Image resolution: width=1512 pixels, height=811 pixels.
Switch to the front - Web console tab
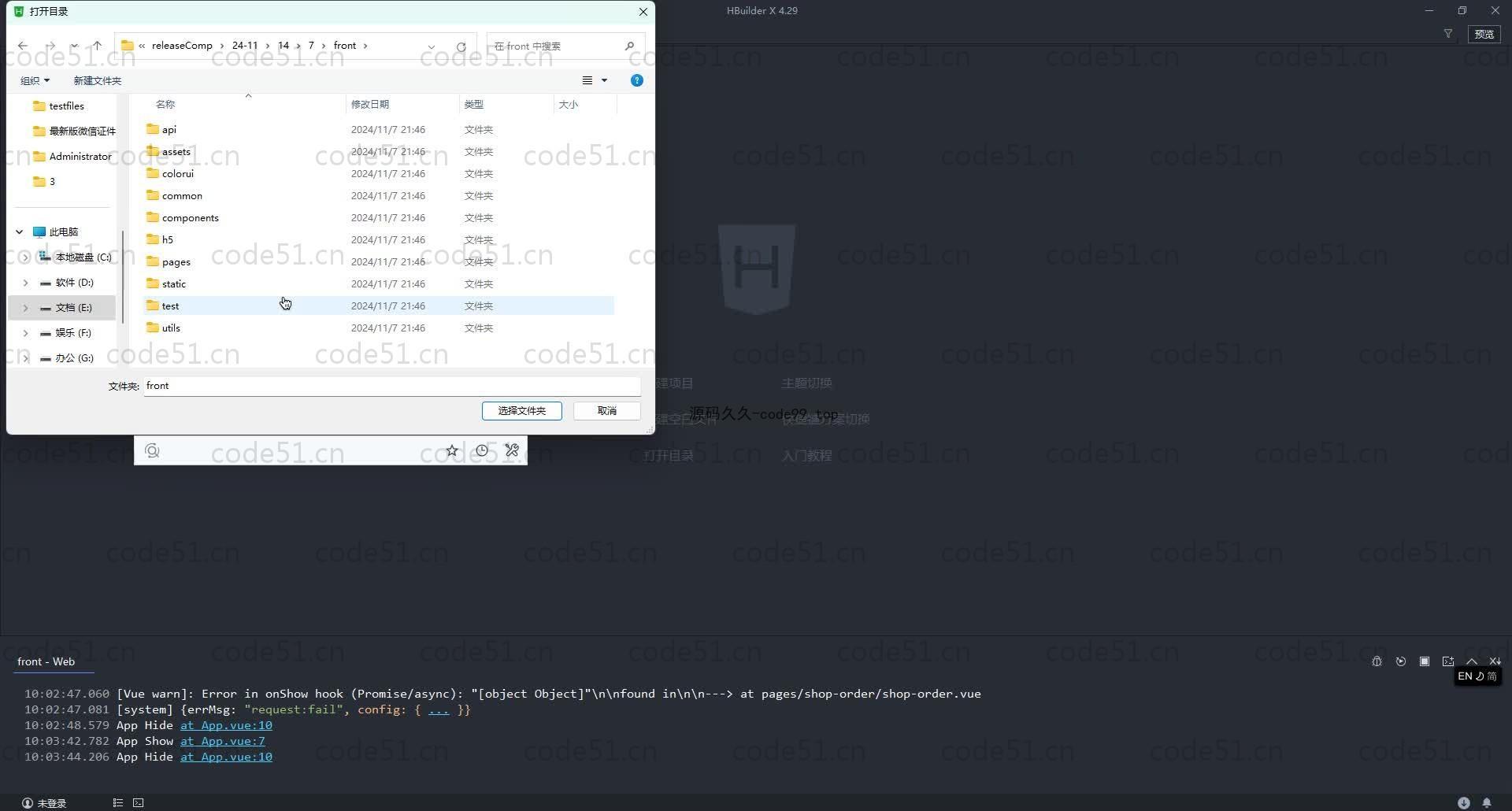tap(46, 661)
